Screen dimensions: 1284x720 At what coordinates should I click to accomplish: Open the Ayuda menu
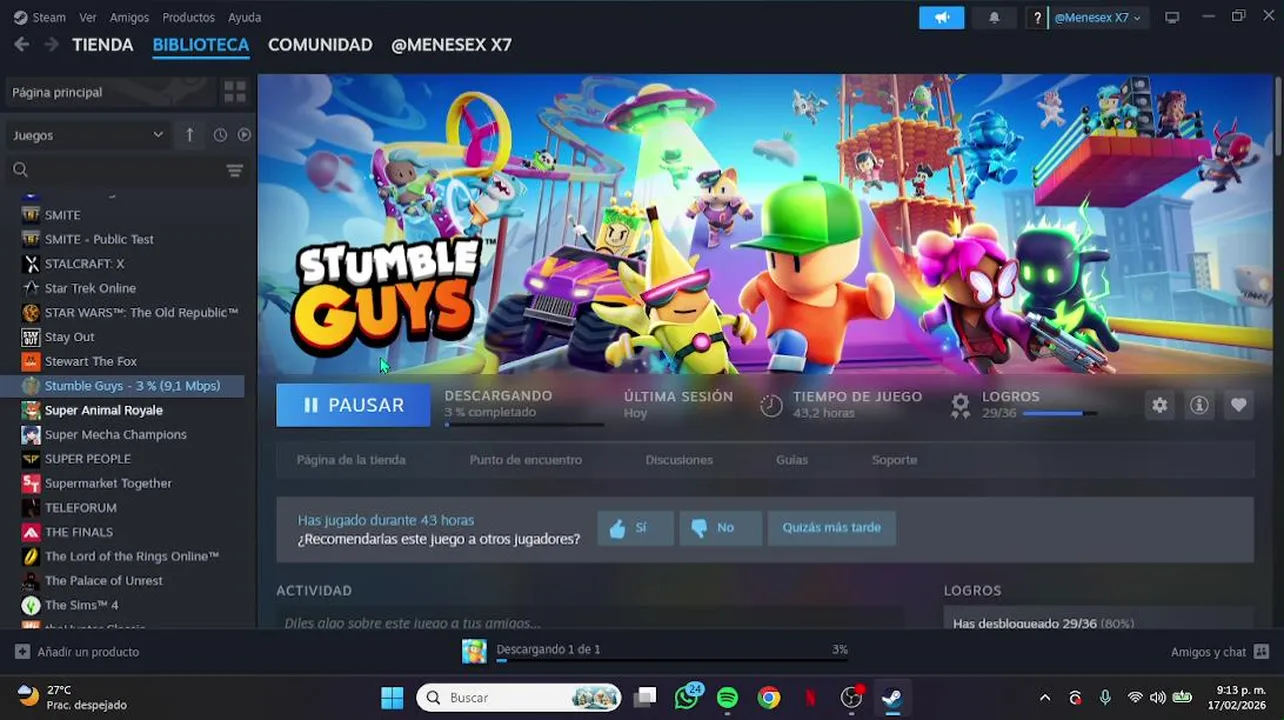[x=244, y=17]
